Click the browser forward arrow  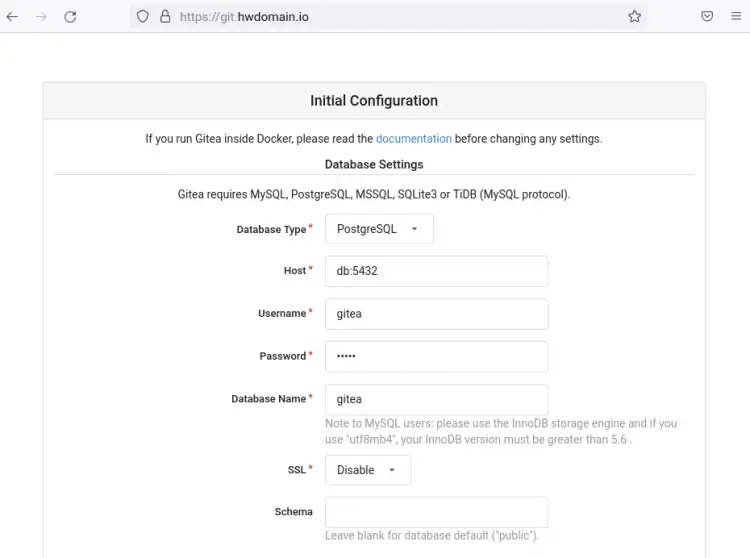41,17
